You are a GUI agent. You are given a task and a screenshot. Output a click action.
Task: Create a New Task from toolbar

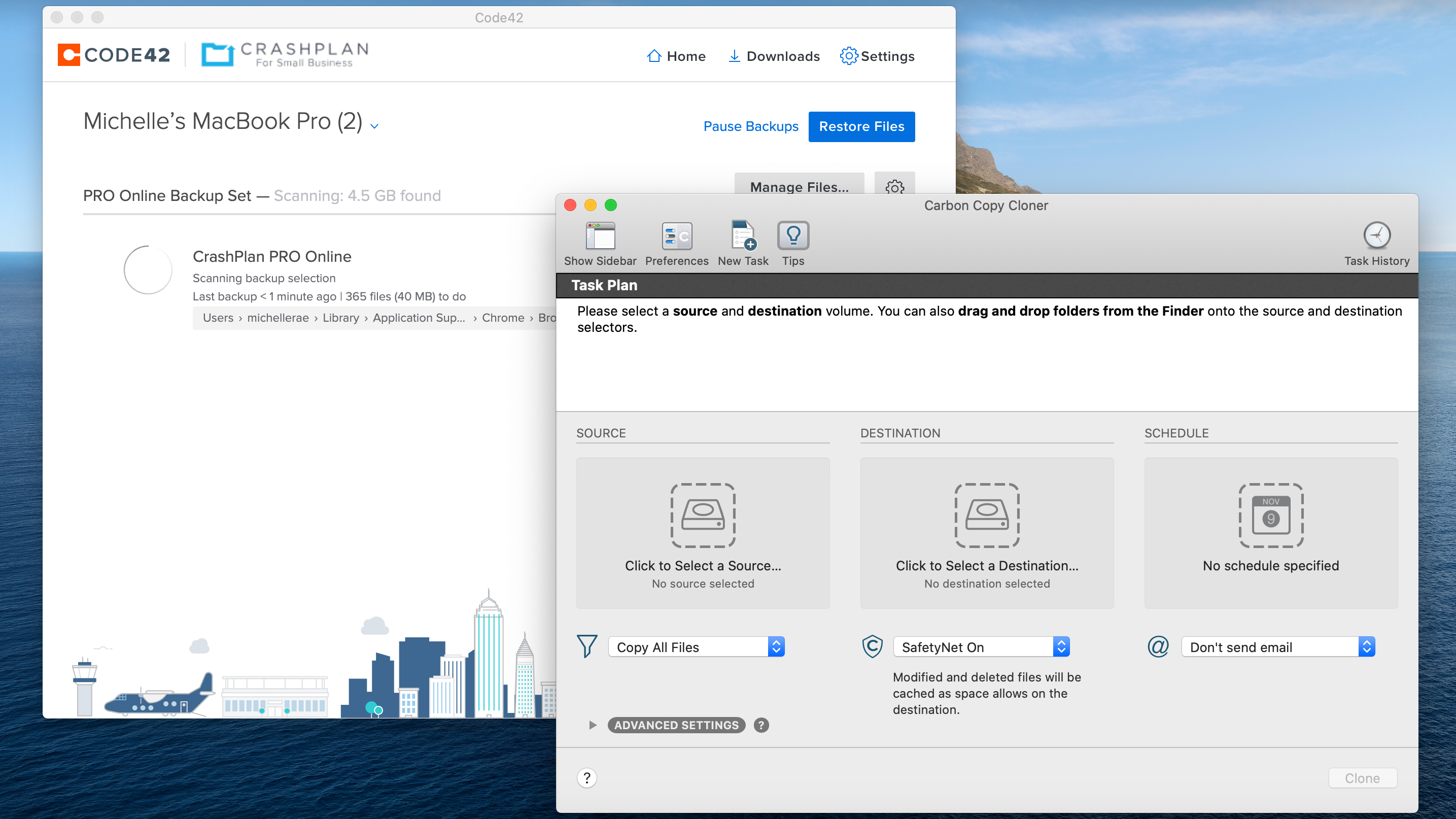point(743,235)
